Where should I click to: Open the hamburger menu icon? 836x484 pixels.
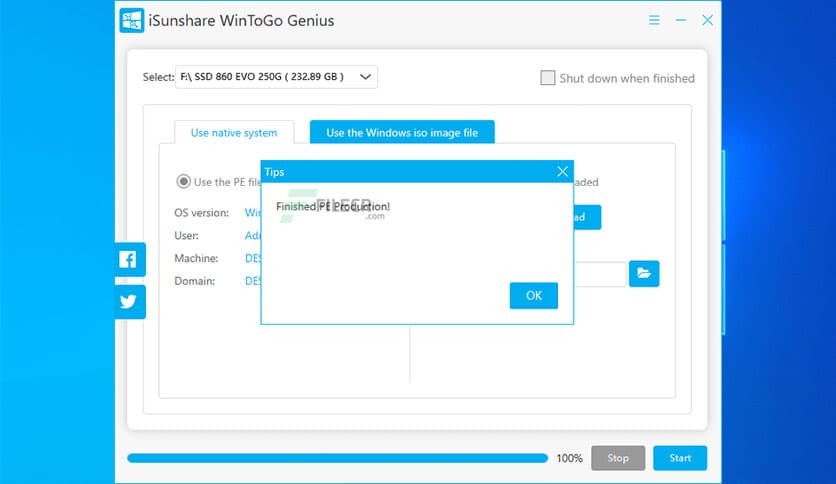click(654, 20)
